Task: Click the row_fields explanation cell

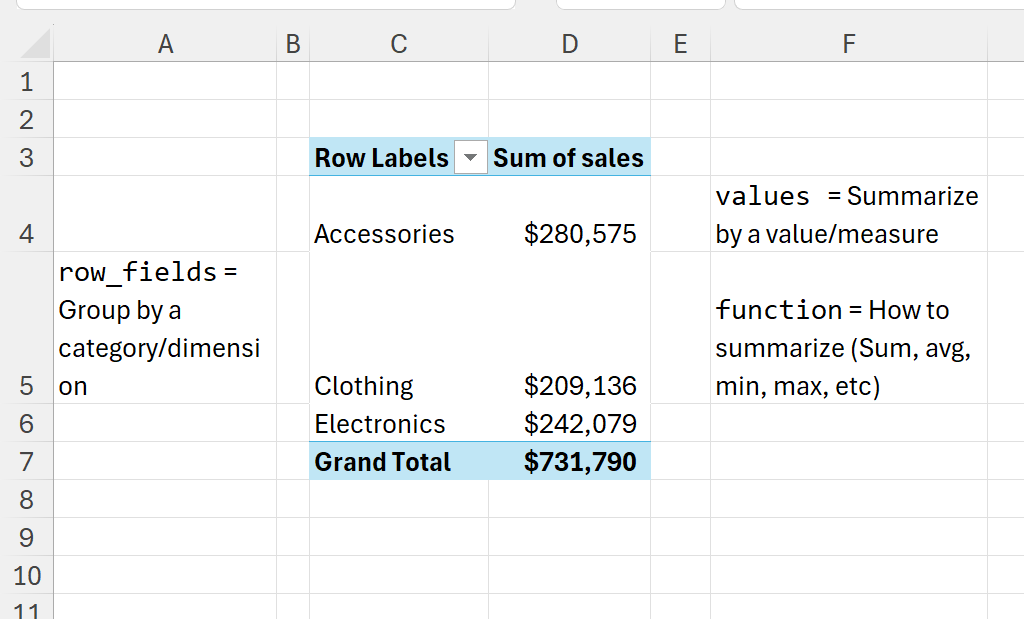Action: tap(160, 328)
